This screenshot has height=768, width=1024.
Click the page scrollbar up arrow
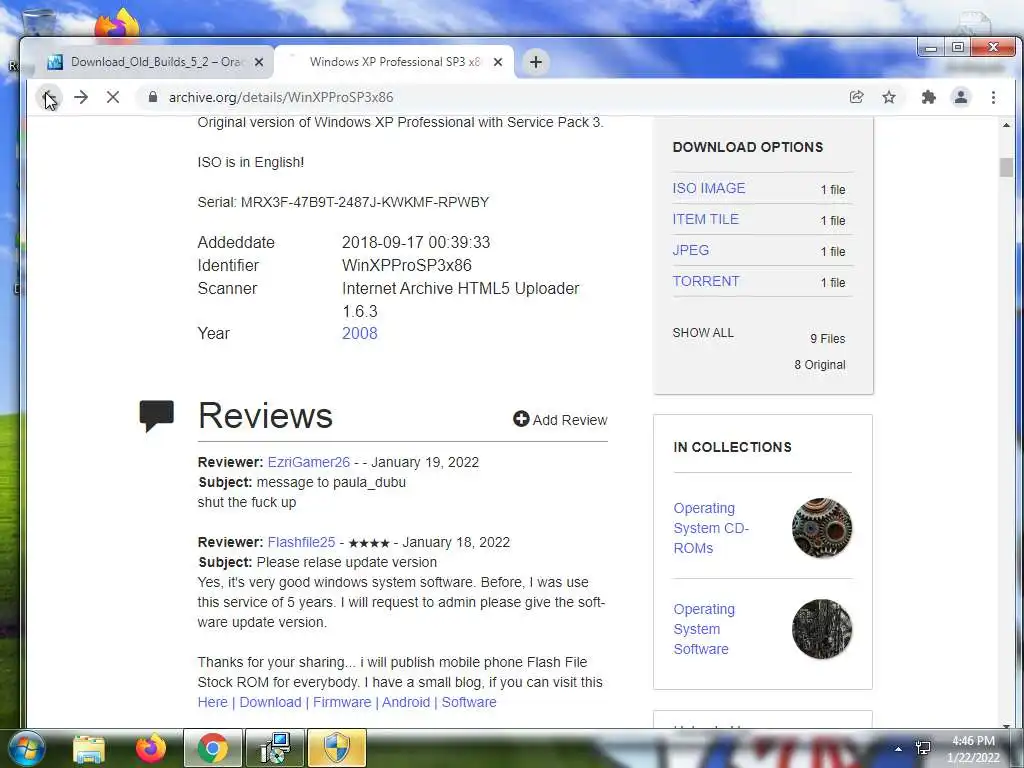[1006, 125]
